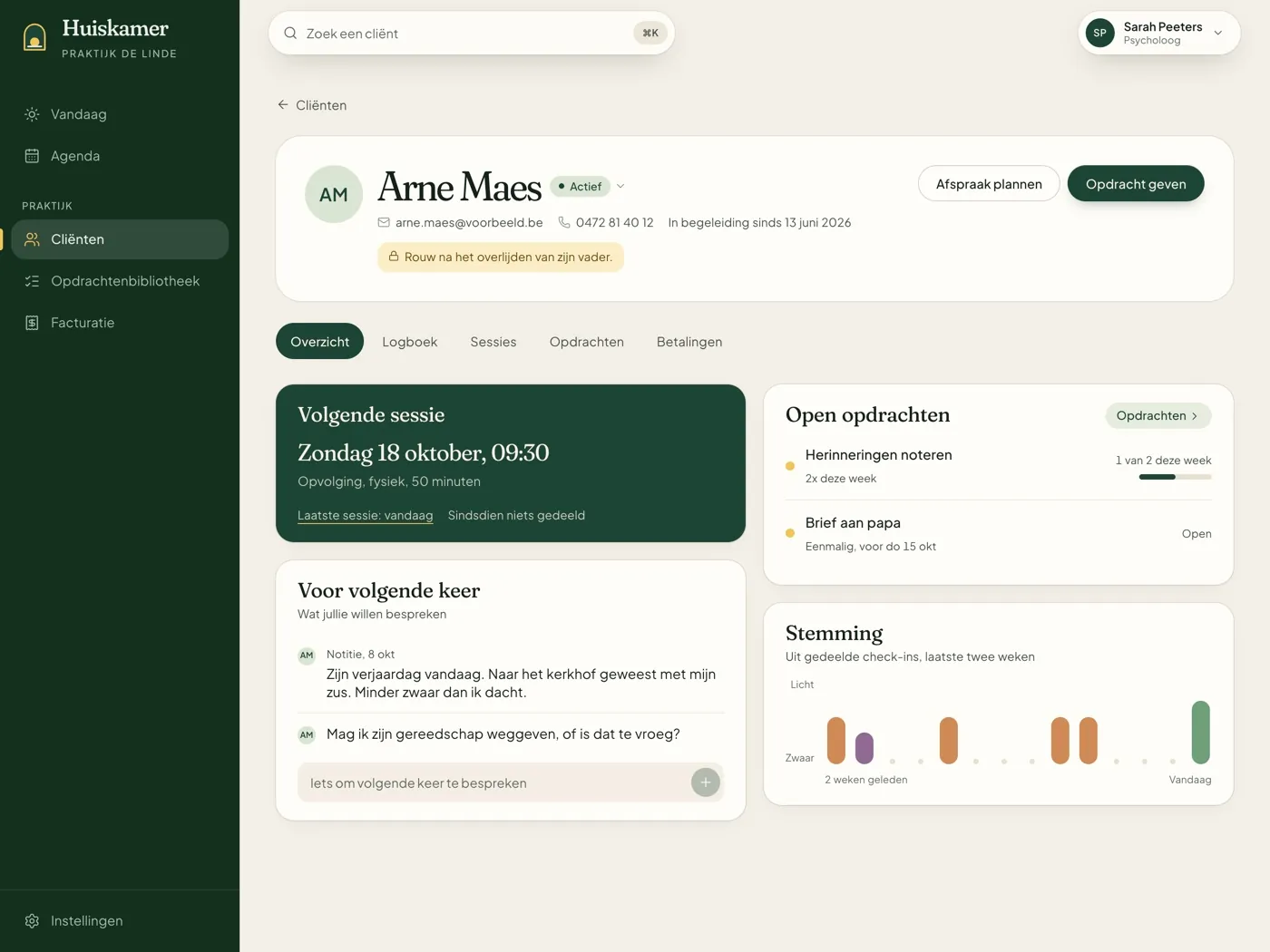
Task: Open the Sarah Peeters account dropdown
Action: click(1159, 33)
